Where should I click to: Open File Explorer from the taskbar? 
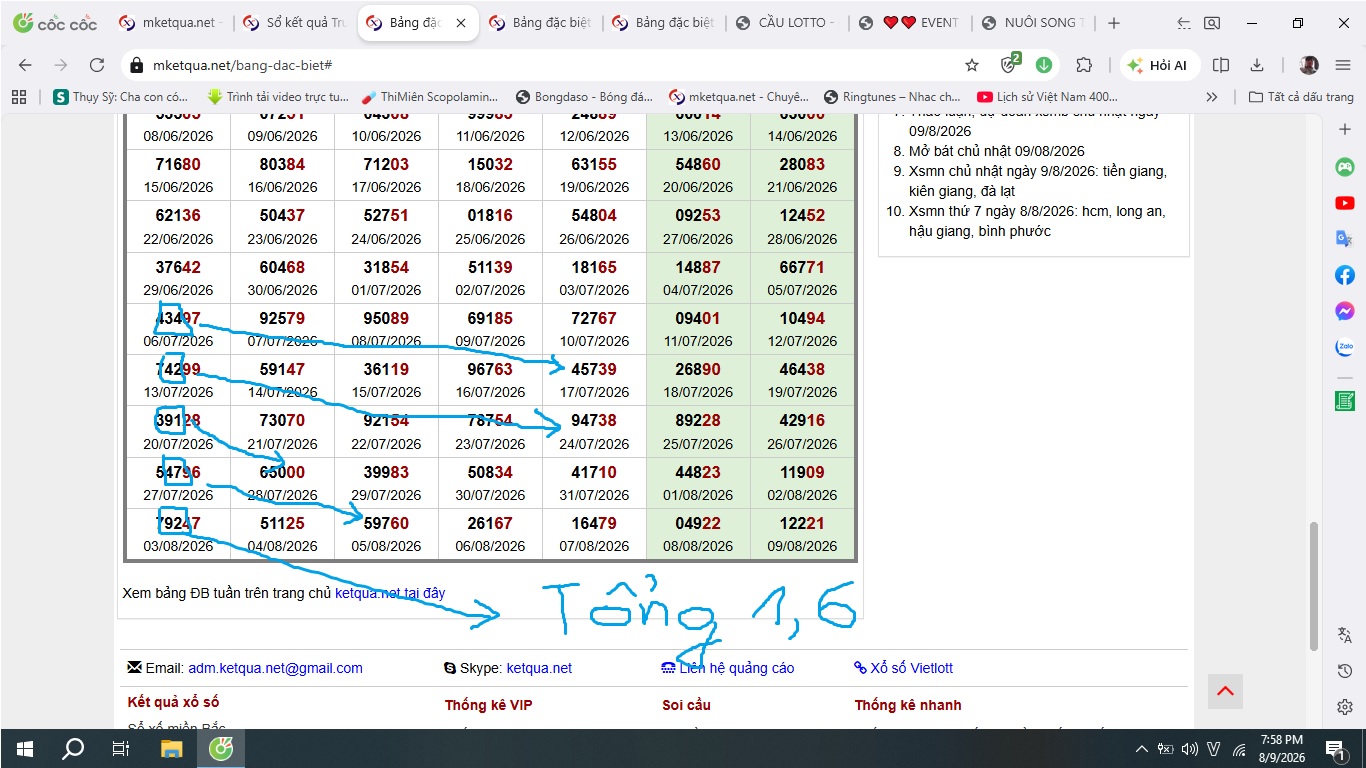click(172, 748)
